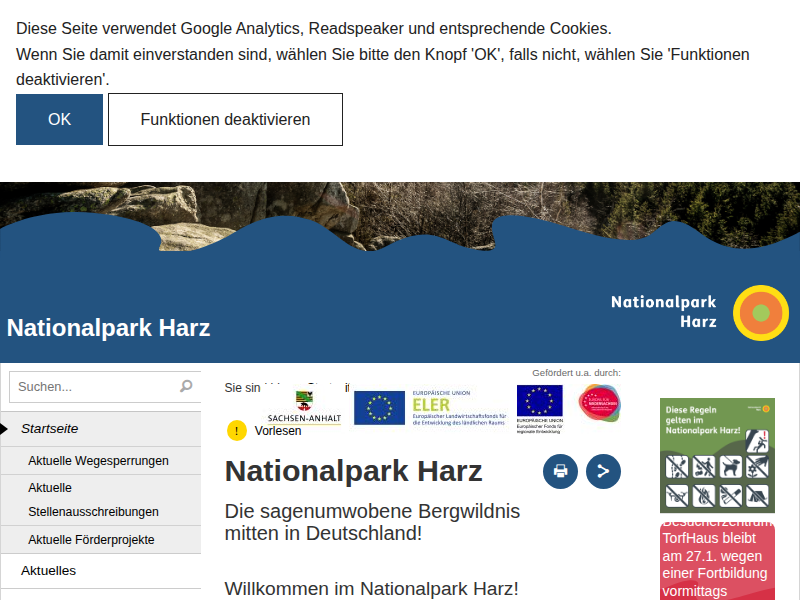Viewport: 800px width, 600px height.
Task: Click the Vorlesen text link
Action: (x=276, y=430)
